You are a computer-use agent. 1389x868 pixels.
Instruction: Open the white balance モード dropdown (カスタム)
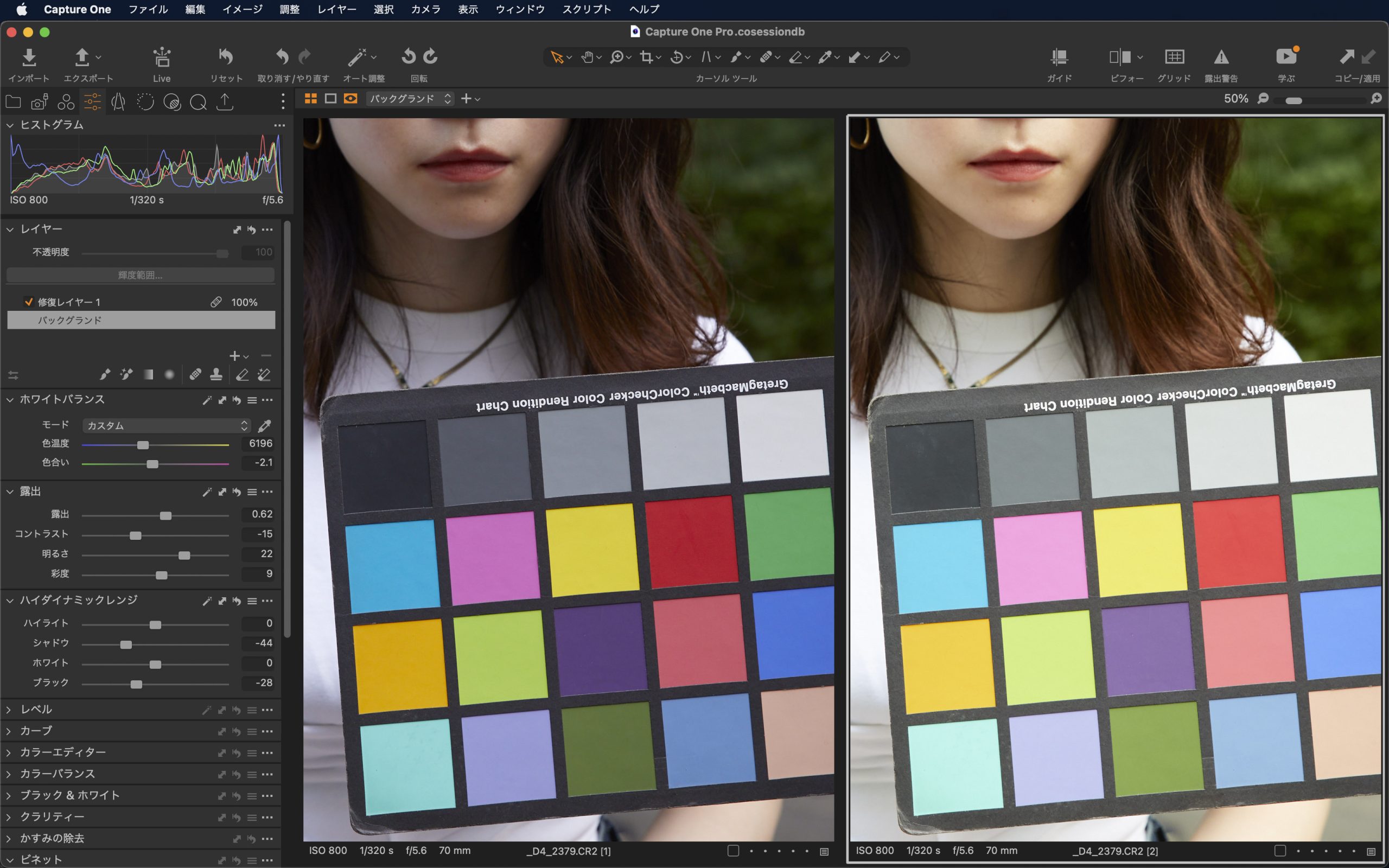pos(167,426)
